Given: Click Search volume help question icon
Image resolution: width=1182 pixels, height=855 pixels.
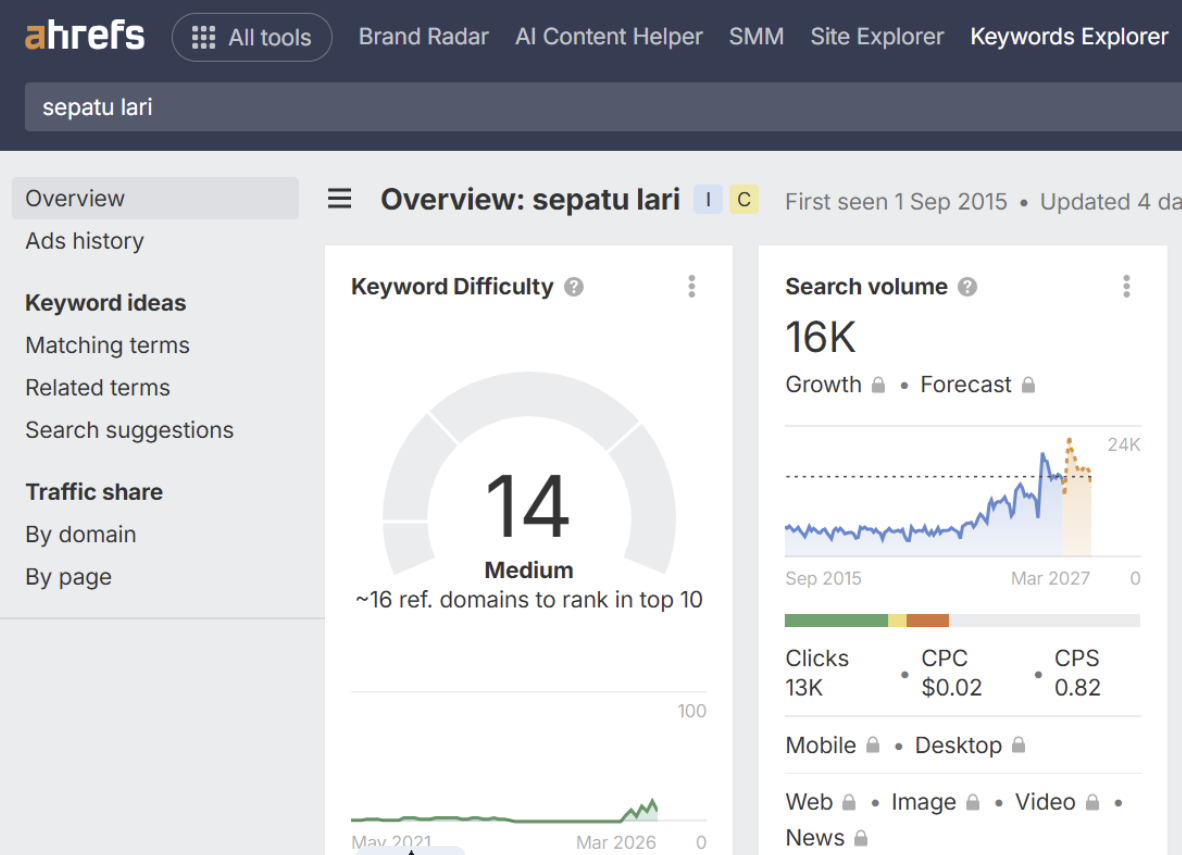Looking at the screenshot, I should pos(967,287).
